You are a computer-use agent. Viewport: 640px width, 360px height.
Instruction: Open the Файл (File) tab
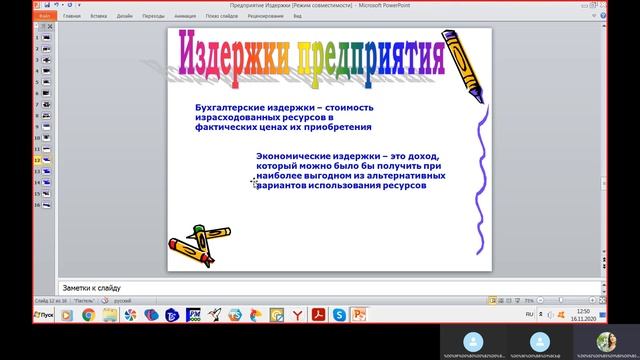[x=45, y=16]
